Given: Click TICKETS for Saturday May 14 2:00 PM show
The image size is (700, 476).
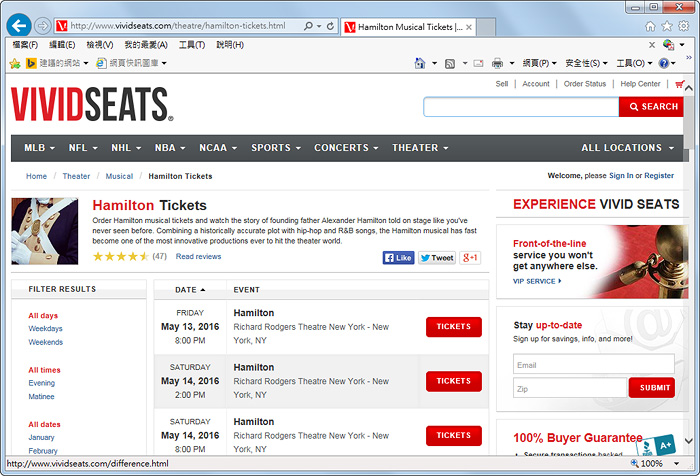Looking at the screenshot, I should pos(454,381).
